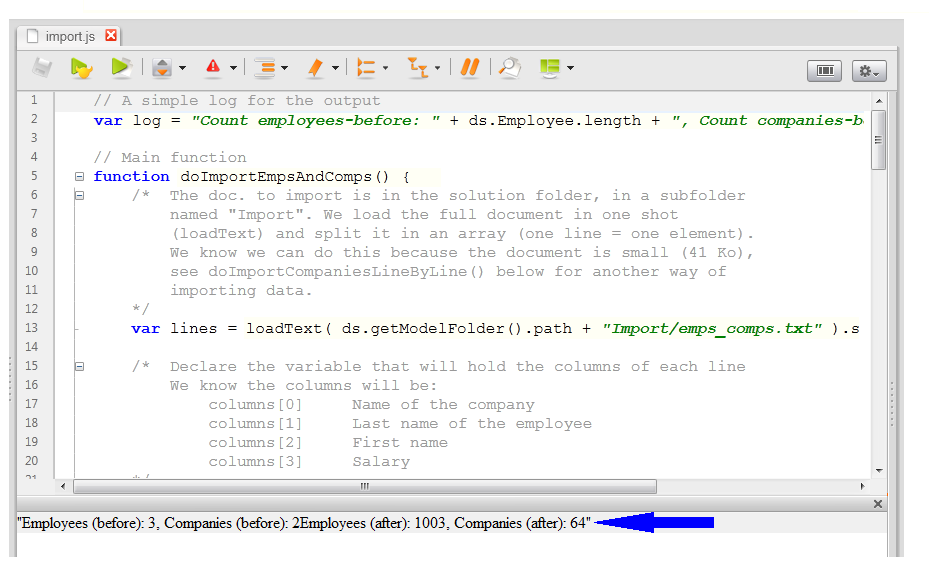Screen dimensions: 929x577
Task: Click the horizontal scrollbar thumb
Action: coord(364,486)
